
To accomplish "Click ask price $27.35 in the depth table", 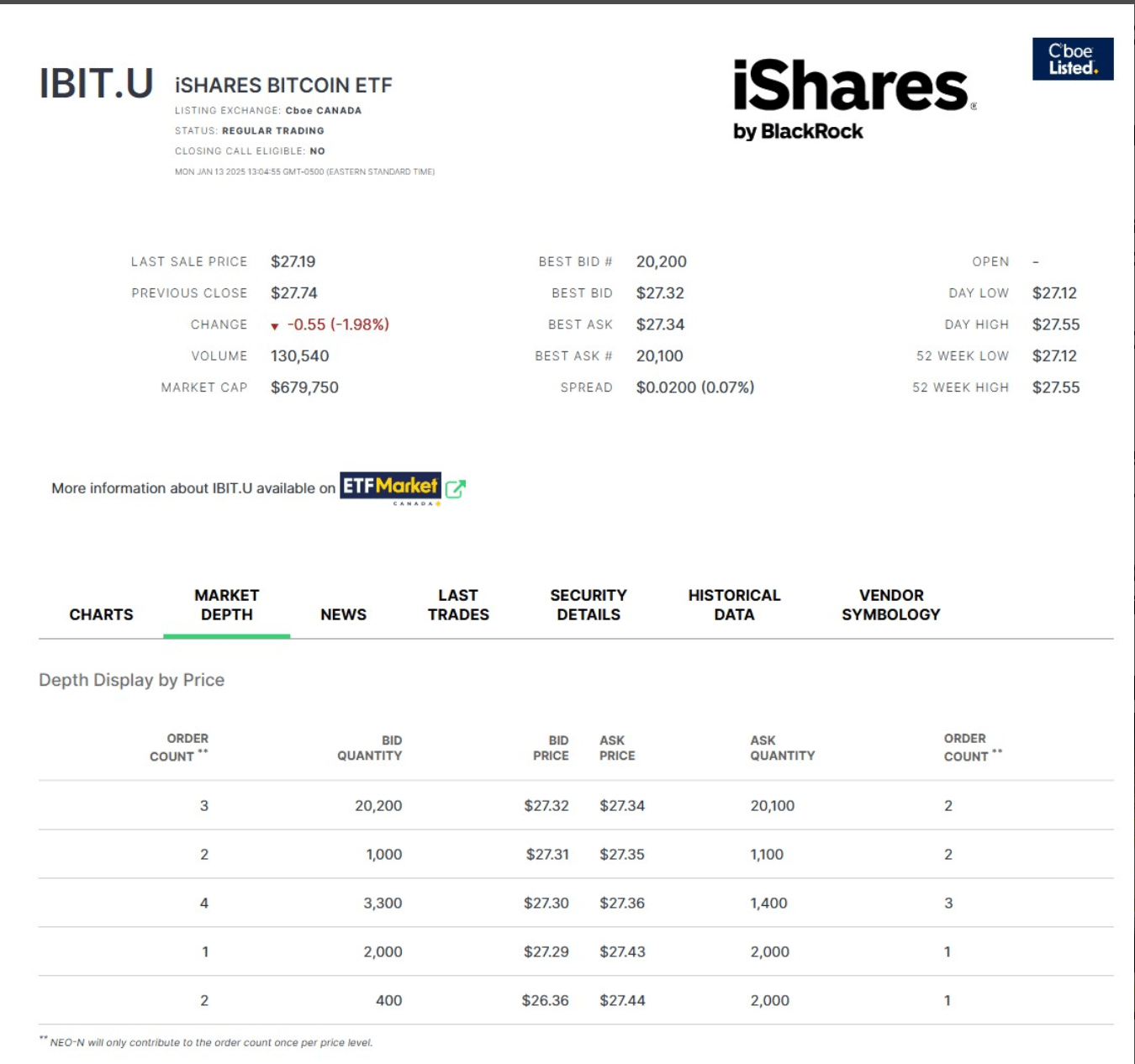I will click(622, 855).
